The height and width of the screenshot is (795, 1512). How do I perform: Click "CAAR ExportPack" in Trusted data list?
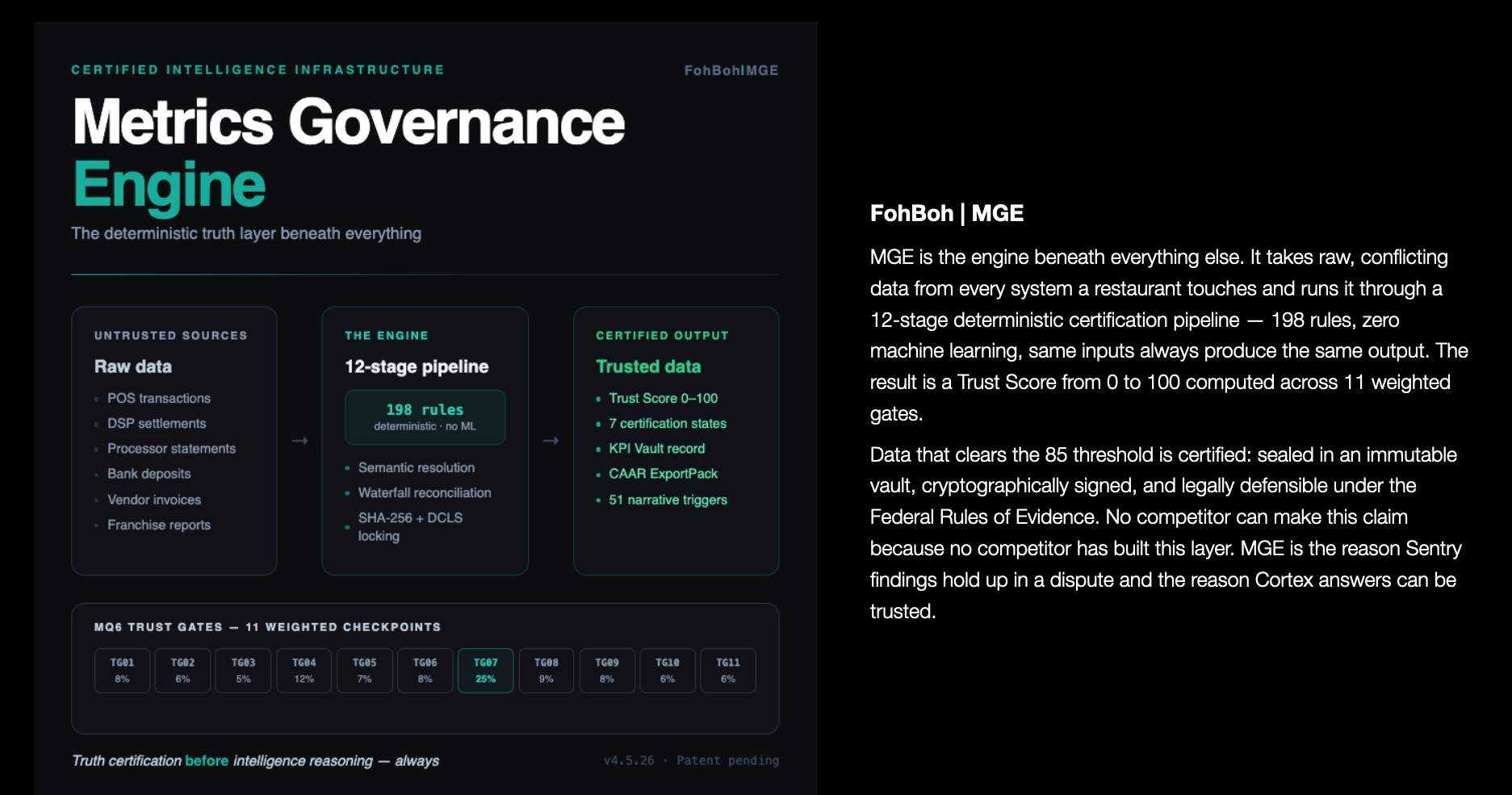pyautogui.click(x=663, y=474)
